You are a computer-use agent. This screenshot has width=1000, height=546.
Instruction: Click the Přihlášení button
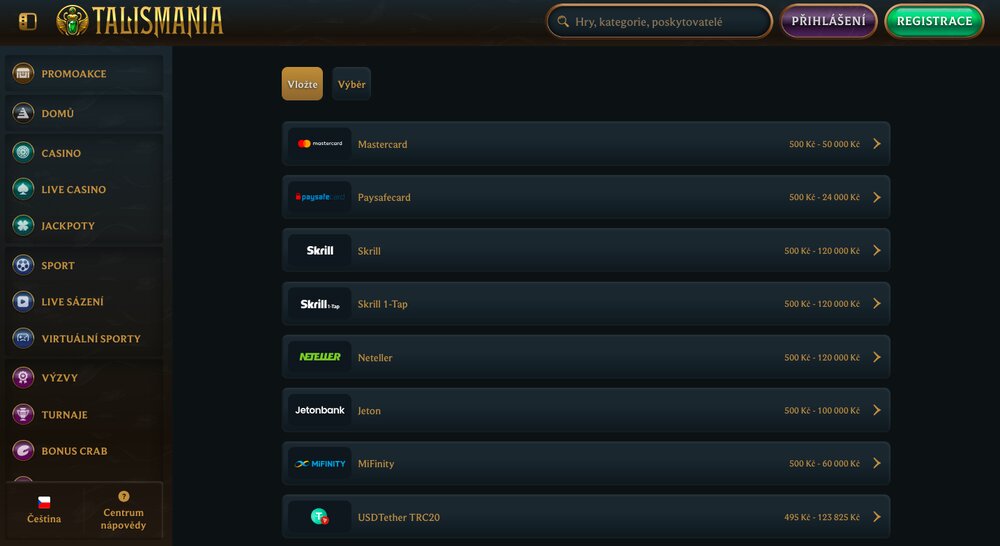click(828, 21)
